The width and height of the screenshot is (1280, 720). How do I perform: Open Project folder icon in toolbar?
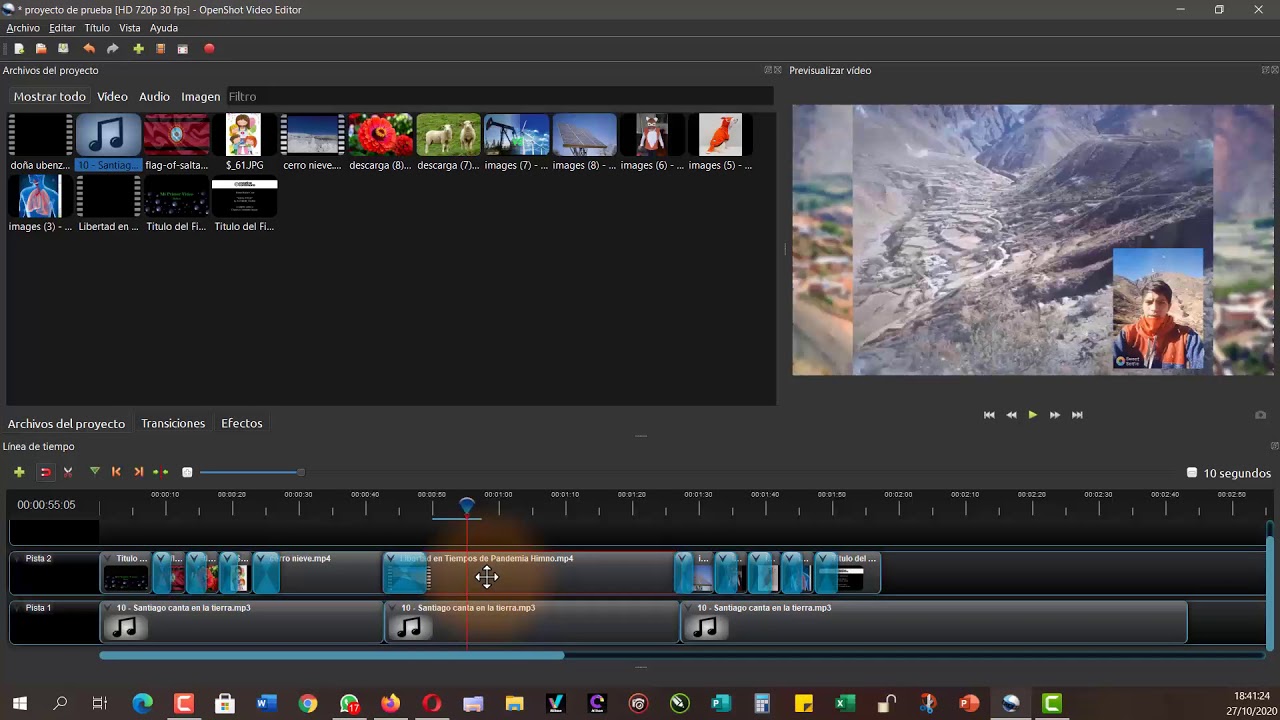tap(41, 49)
